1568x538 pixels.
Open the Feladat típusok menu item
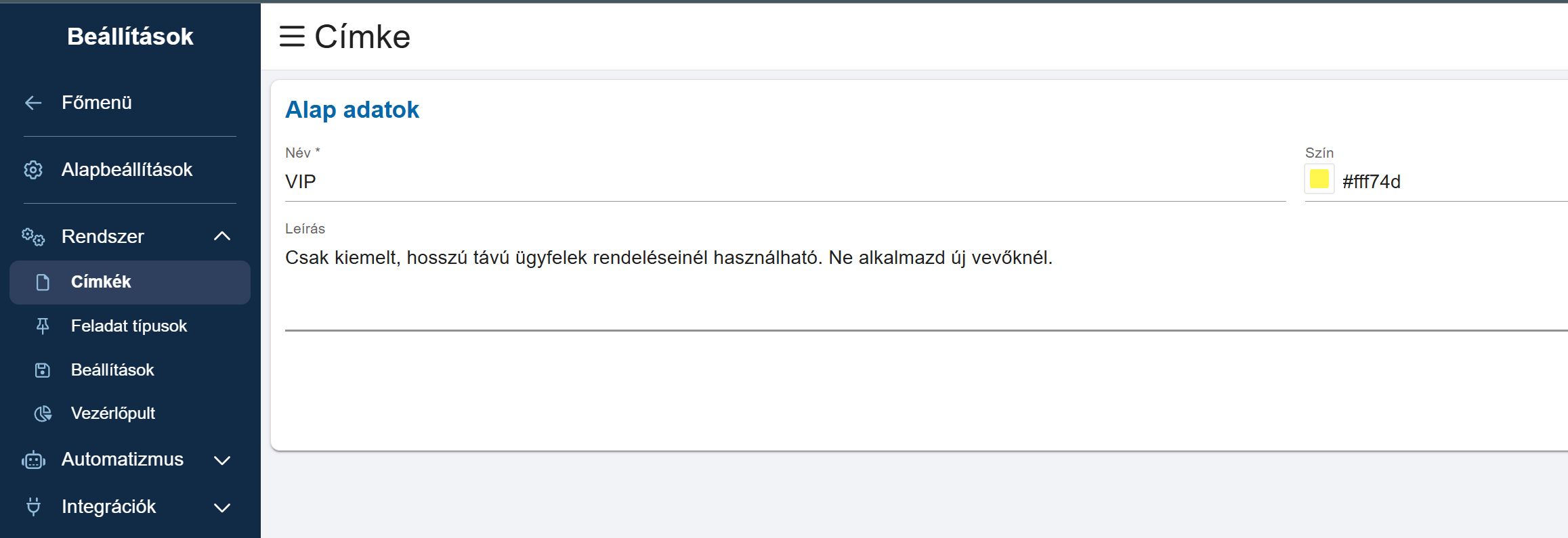point(130,326)
